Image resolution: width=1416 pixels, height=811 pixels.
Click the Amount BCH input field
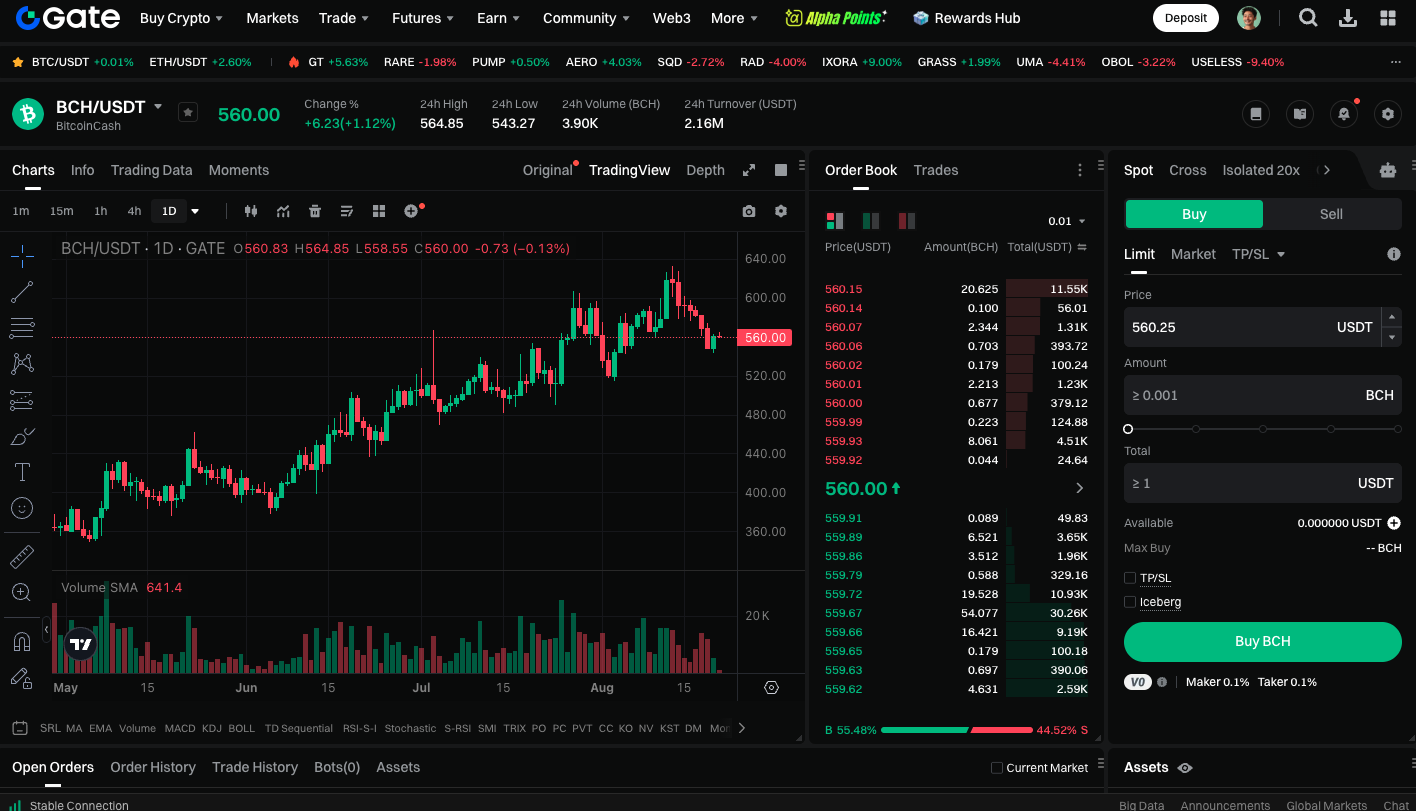click(1262, 395)
